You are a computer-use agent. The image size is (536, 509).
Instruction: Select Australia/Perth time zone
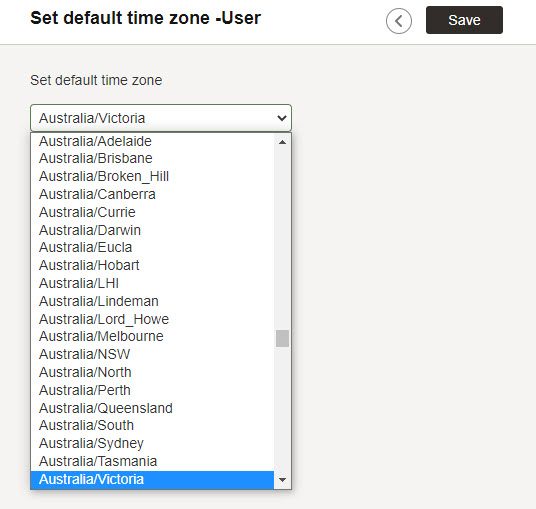pyautogui.click(x=152, y=390)
